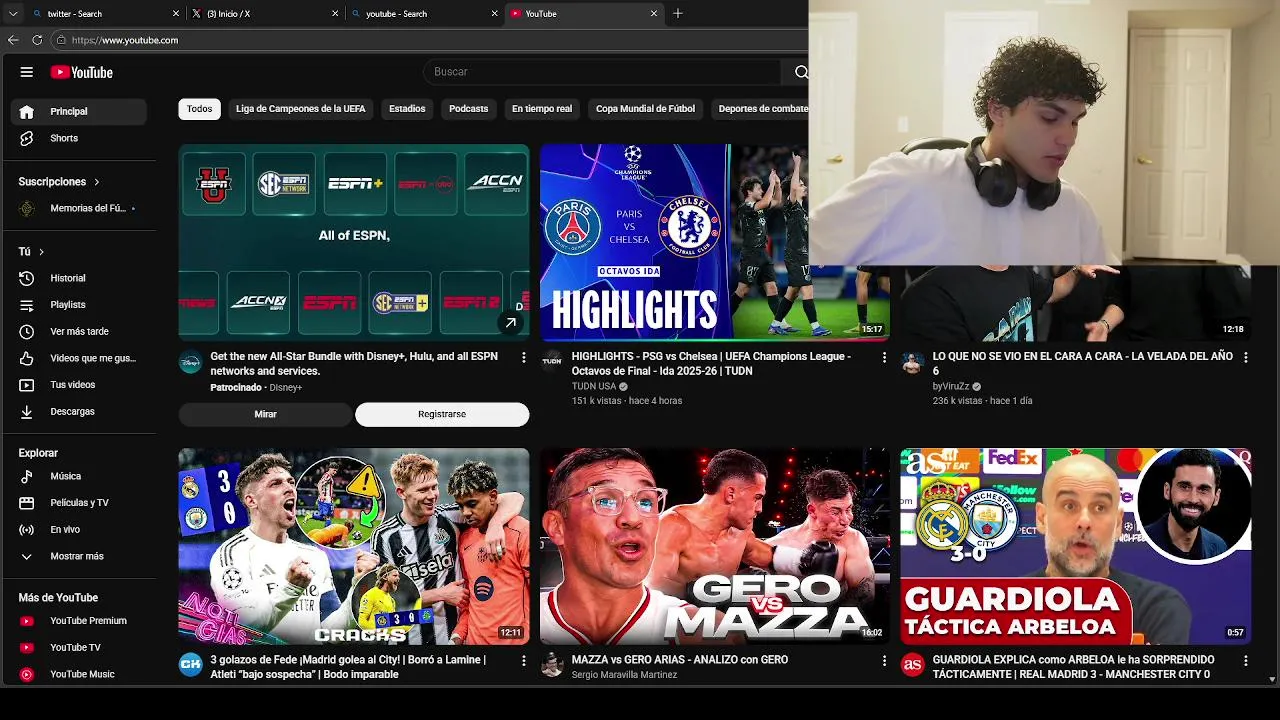Open options for GUARDIOLA EXPLICA video
Viewport: 1280px width, 720px height.
tap(1245, 661)
